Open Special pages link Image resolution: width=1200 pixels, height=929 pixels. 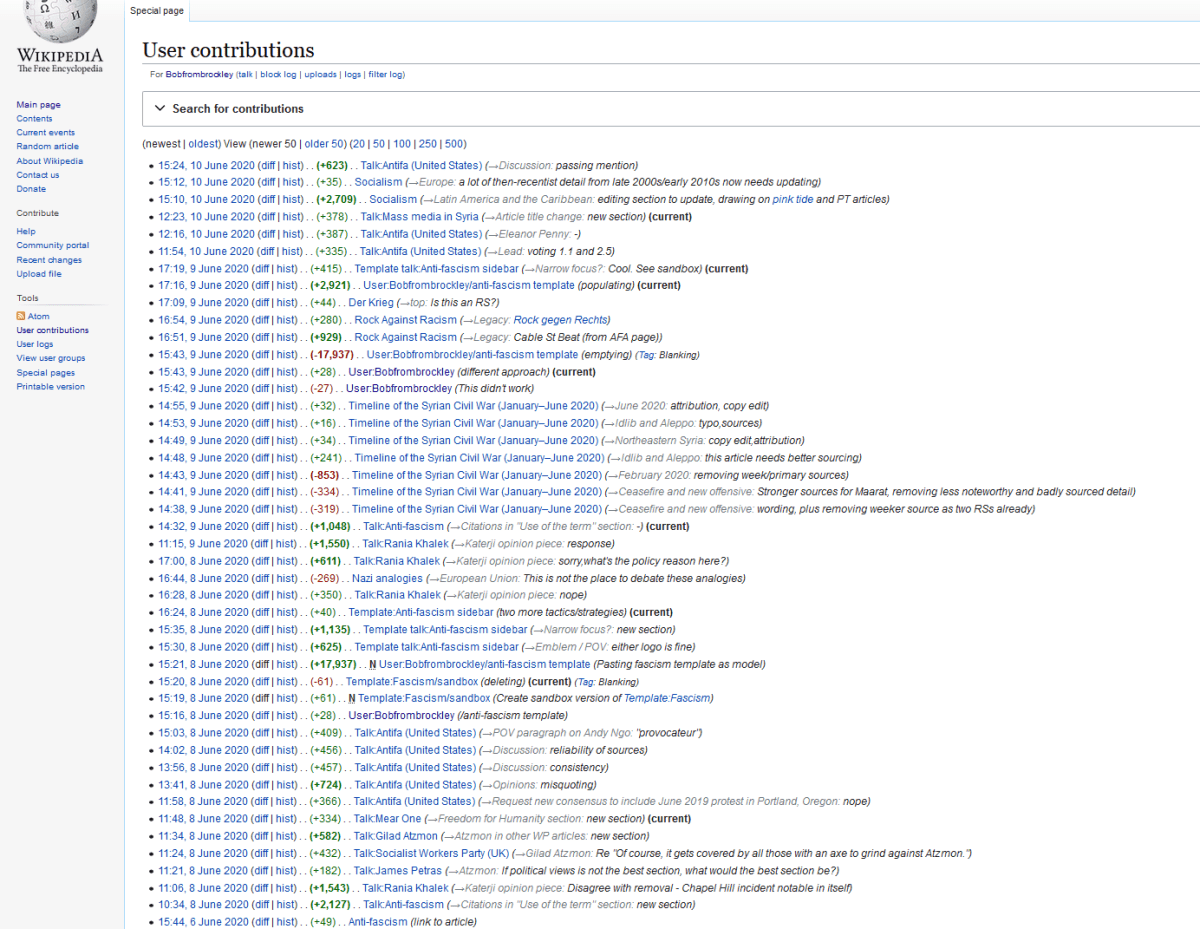coord(46,372)
